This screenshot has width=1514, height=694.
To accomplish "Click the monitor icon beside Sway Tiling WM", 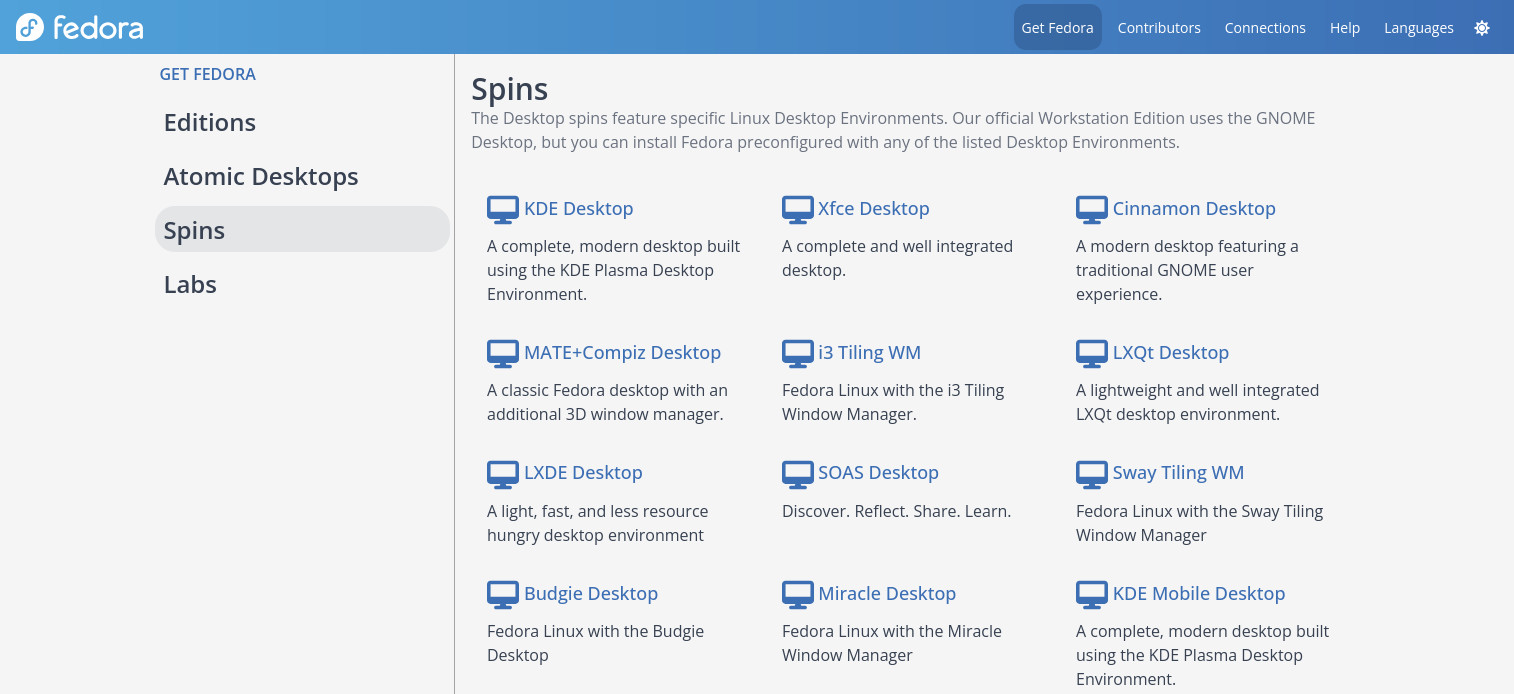I will pyautogui.click(x=1091, y=473).
